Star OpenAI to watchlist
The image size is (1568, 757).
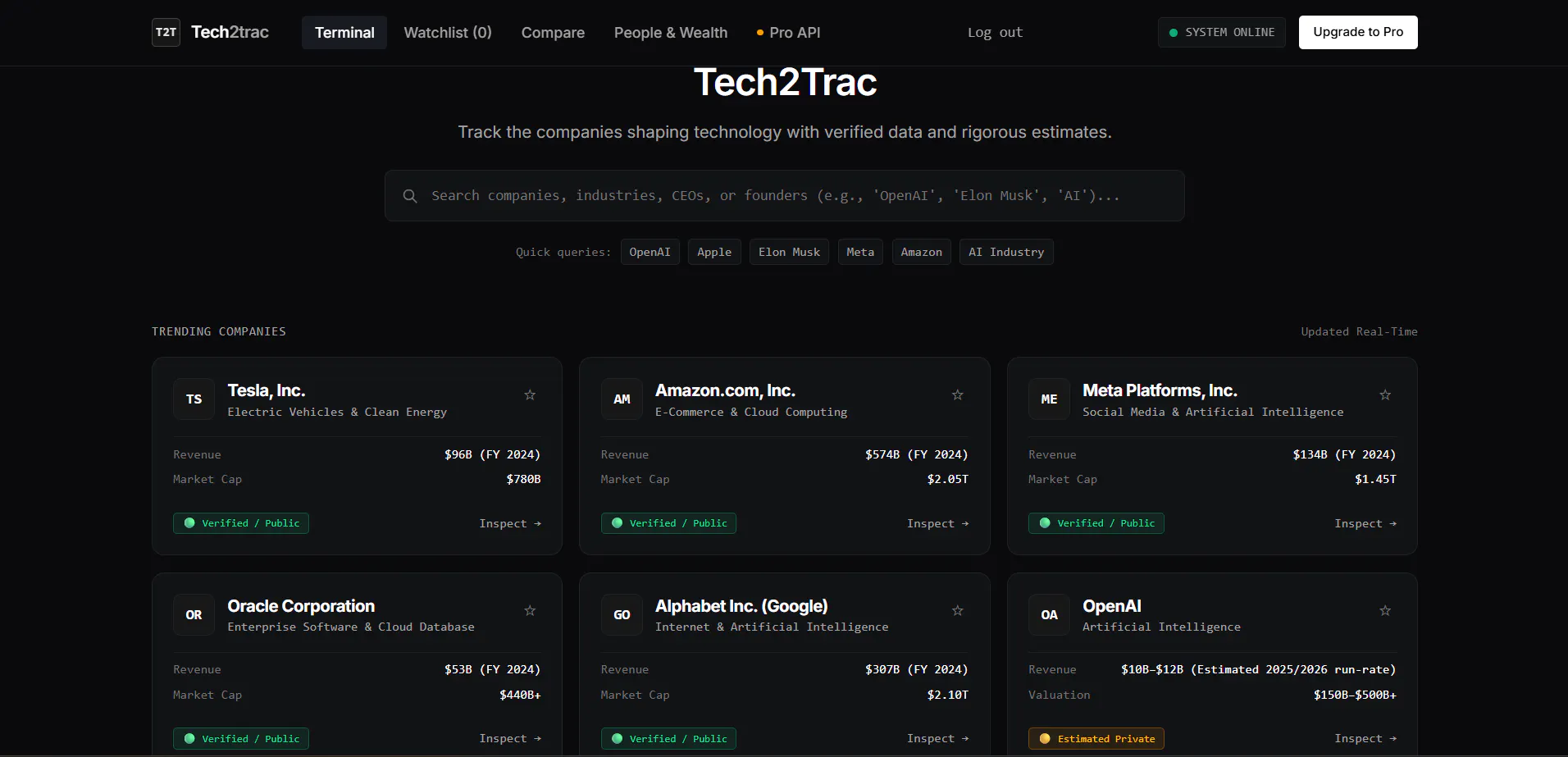pyautogui.click(x=1385, y=611)
